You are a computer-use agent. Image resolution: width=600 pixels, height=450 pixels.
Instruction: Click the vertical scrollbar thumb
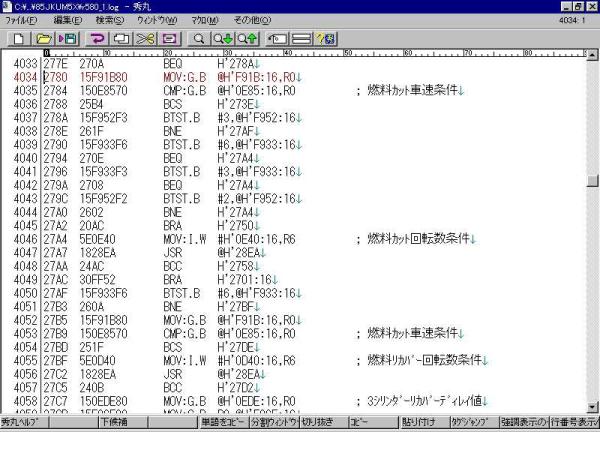coord(592,180)
